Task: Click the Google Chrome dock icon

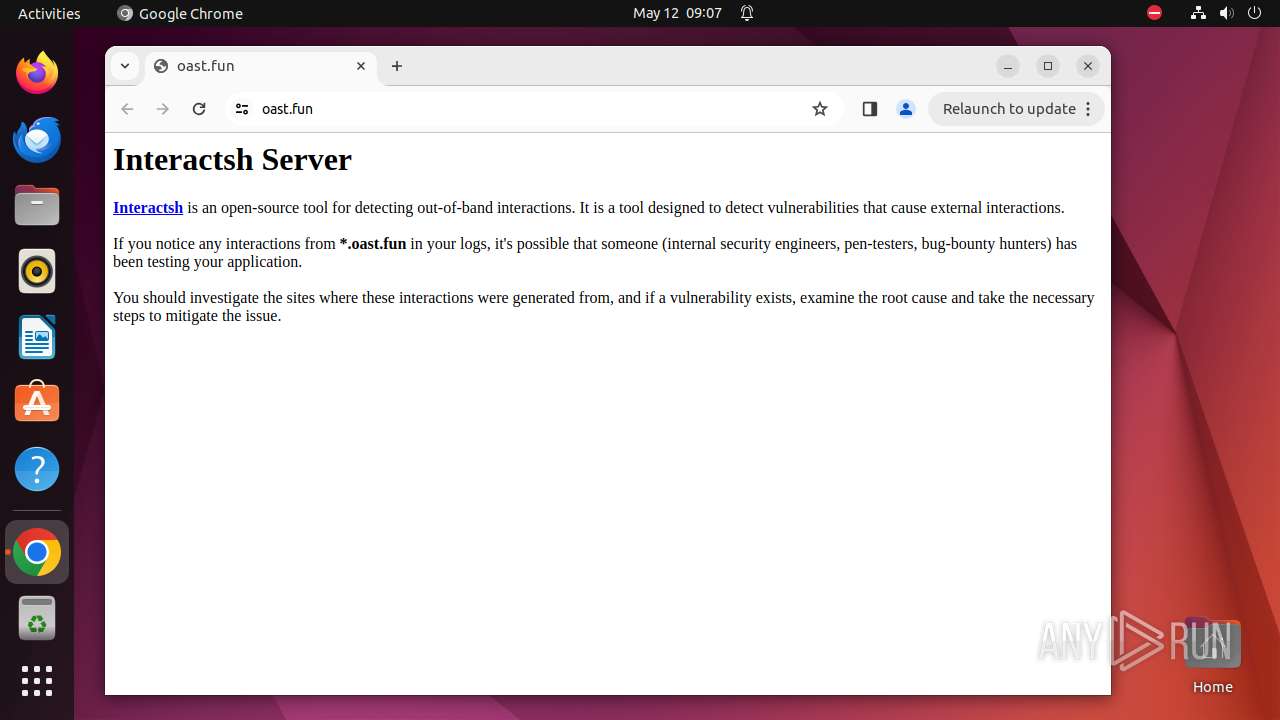Action: click(37, 552)
